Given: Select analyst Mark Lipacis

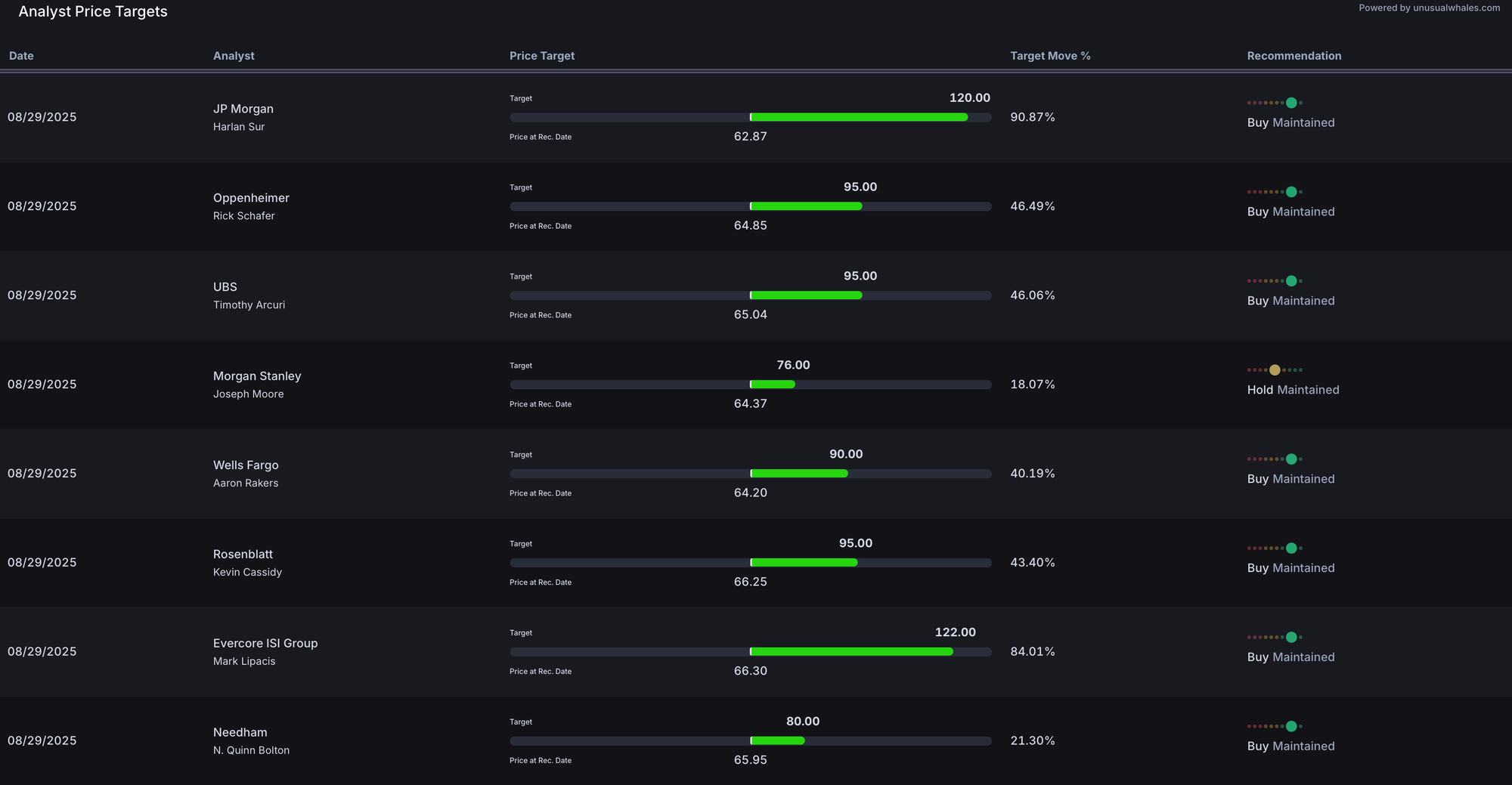Looking at the screenshot, I should (x=244, y=662).
